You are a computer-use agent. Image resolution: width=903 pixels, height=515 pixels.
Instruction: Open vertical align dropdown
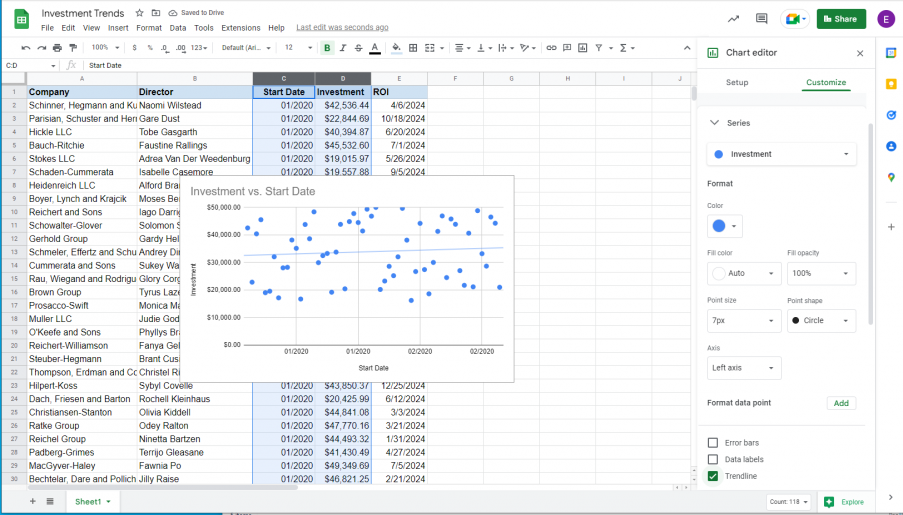click(x=483, y=48)
